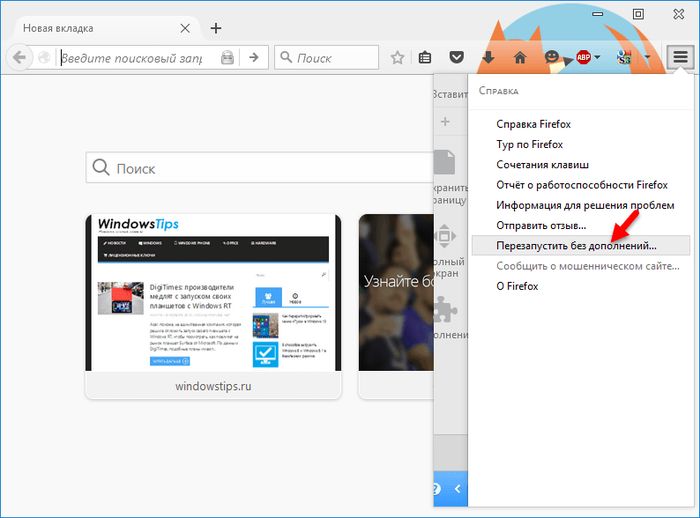Choose Перезапустить без дополнений menu item
The image size is (700, 518).
(581, 246)
